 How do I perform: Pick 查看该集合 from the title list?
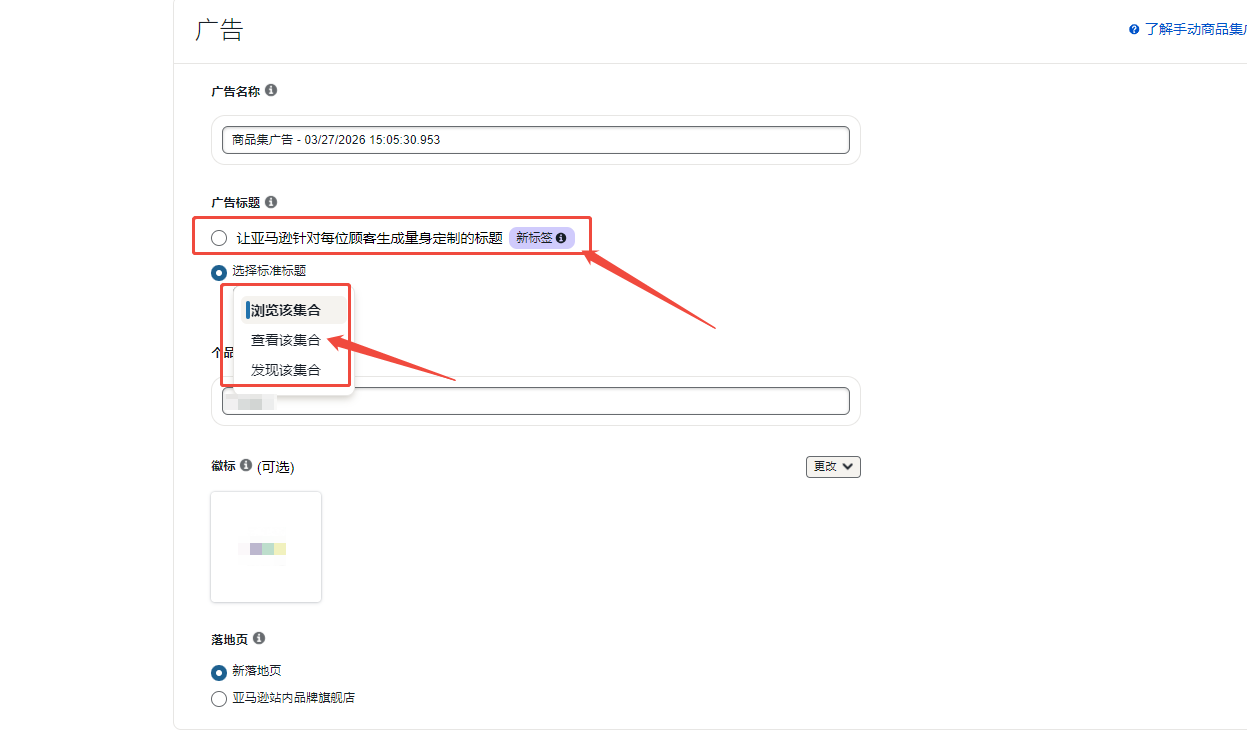[286, 340]
